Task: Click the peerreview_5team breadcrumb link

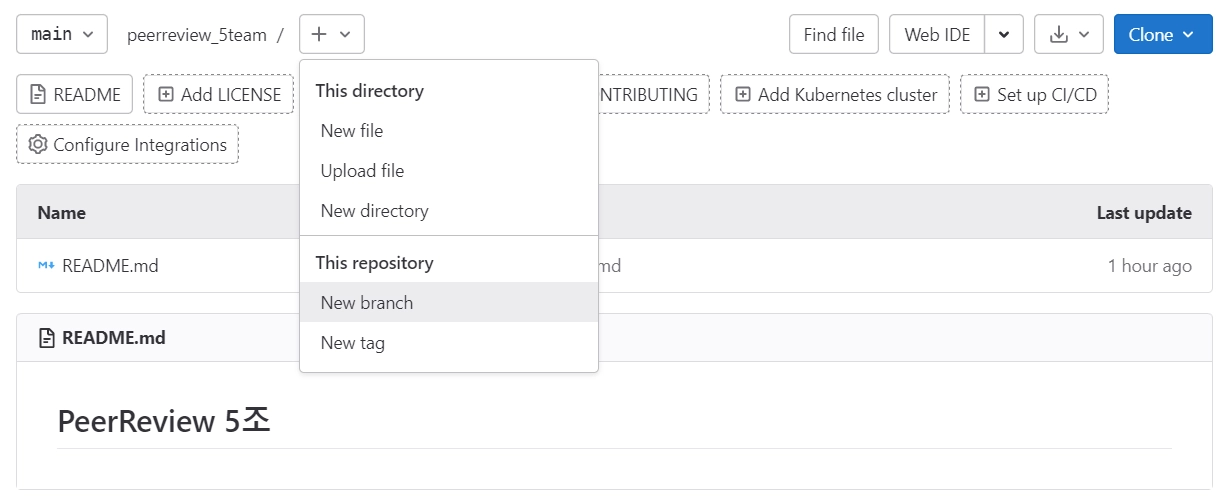Action: 196,35
